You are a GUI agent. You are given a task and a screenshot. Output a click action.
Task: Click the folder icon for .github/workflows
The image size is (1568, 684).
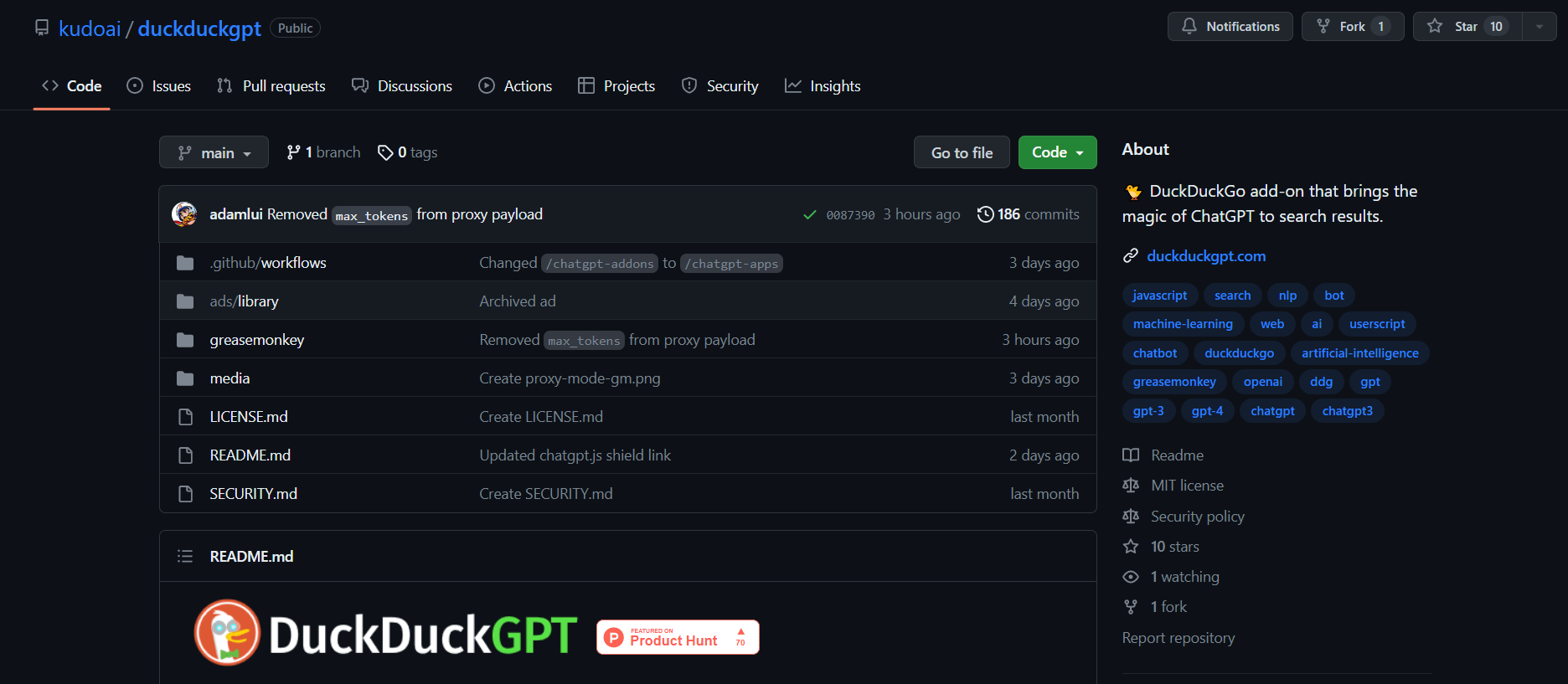(x=185, y=263)
